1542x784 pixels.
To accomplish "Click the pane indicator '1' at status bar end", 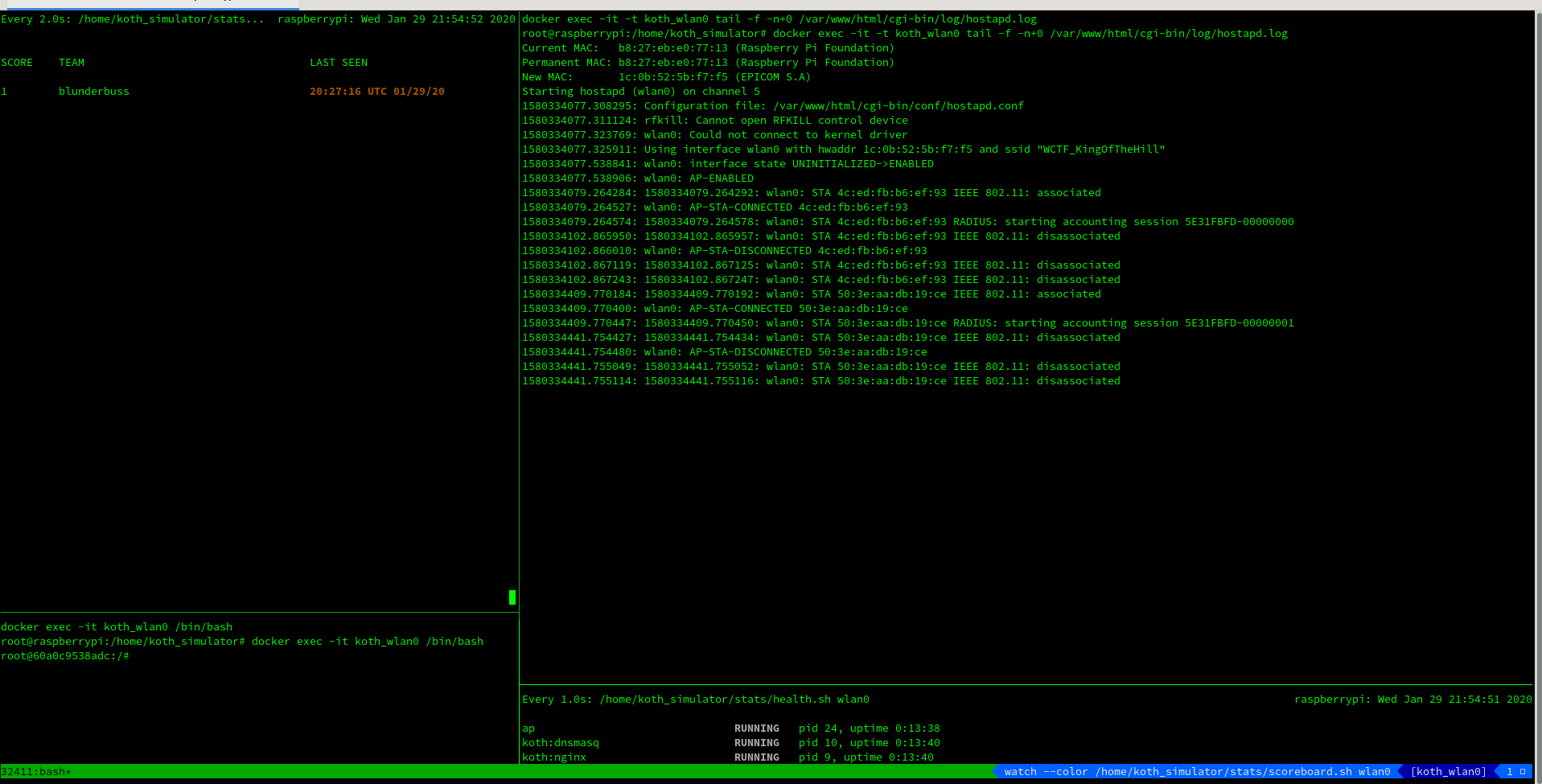I will pos(1510,772).
